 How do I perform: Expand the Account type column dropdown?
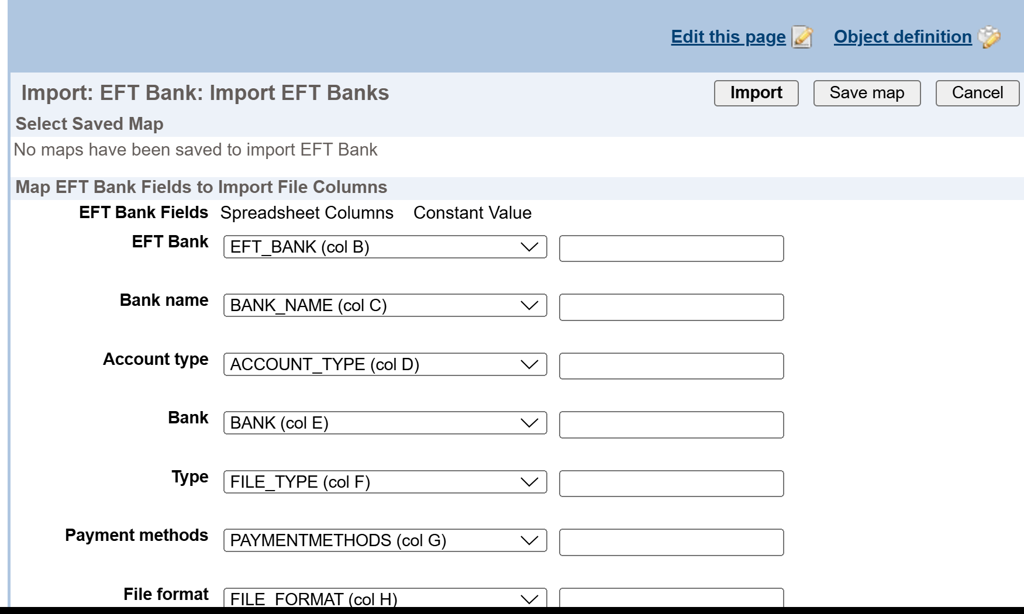click(385, 365)
